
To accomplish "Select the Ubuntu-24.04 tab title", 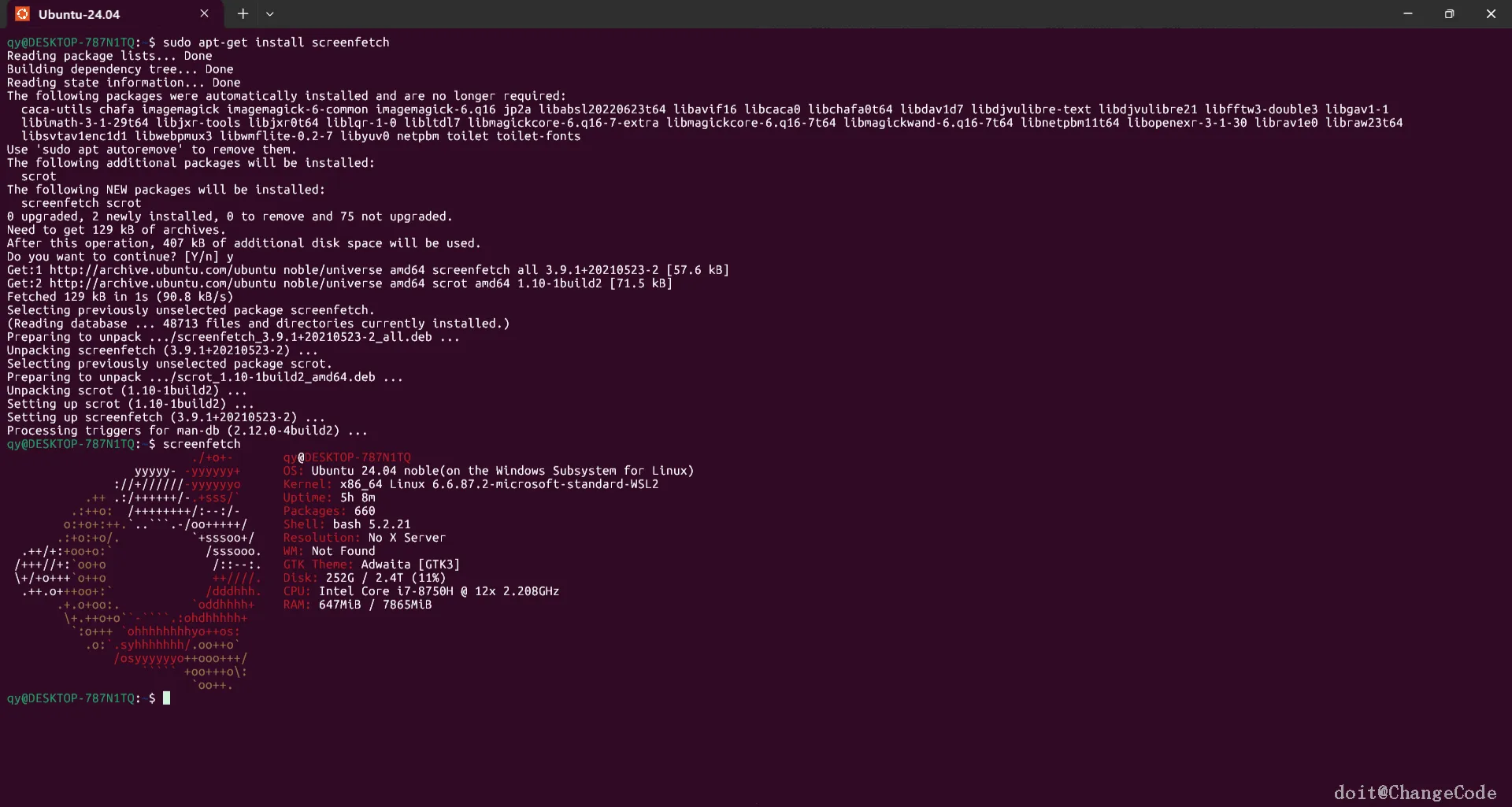I will (79, 14).
